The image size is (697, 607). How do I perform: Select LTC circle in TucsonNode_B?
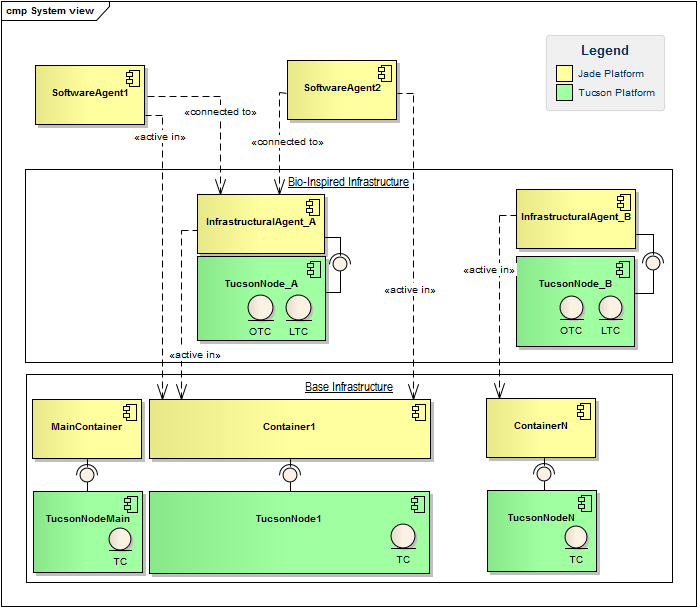(610, 307)
